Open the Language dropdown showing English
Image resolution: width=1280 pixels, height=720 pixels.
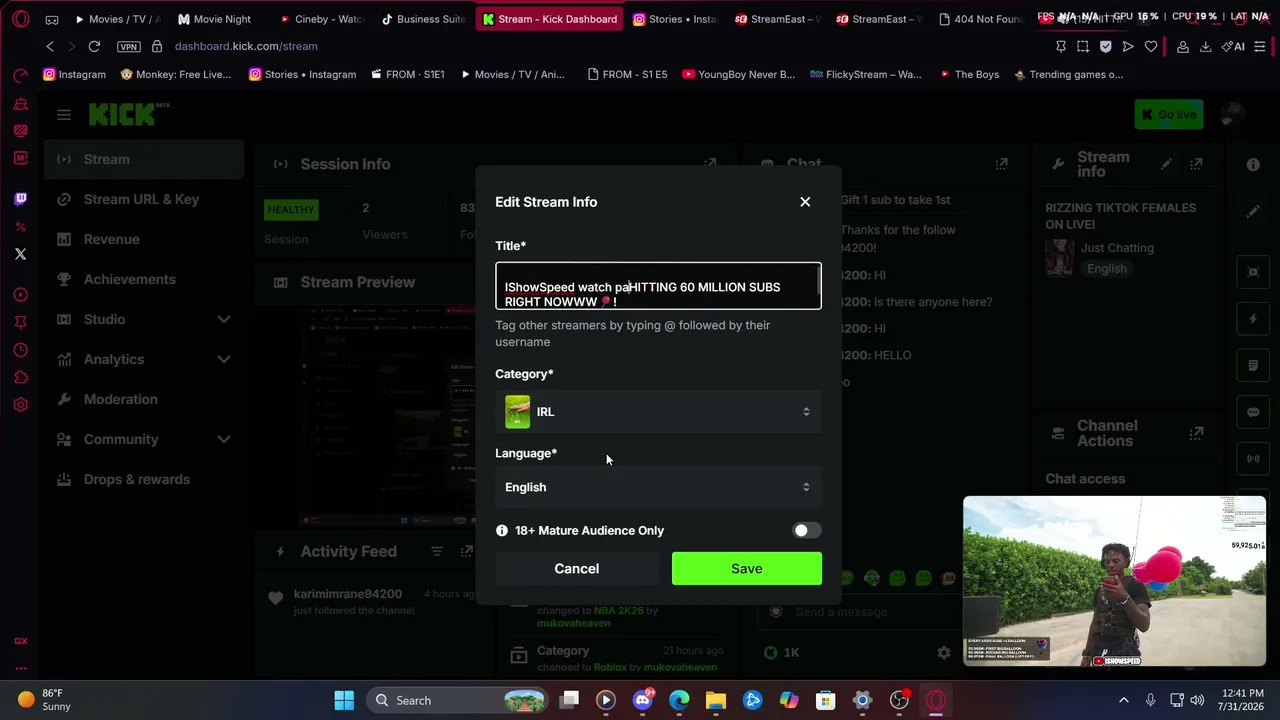point(658,487)
